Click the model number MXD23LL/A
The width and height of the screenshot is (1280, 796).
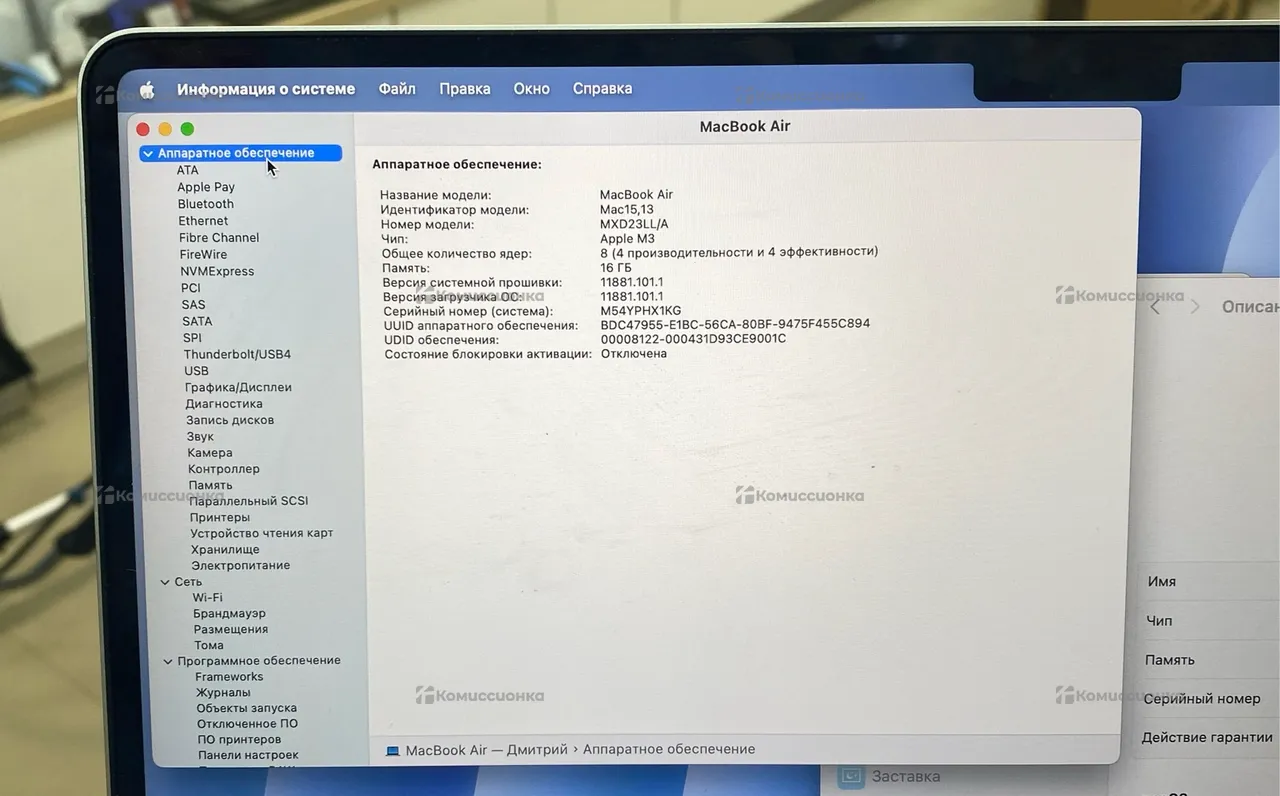634,225
